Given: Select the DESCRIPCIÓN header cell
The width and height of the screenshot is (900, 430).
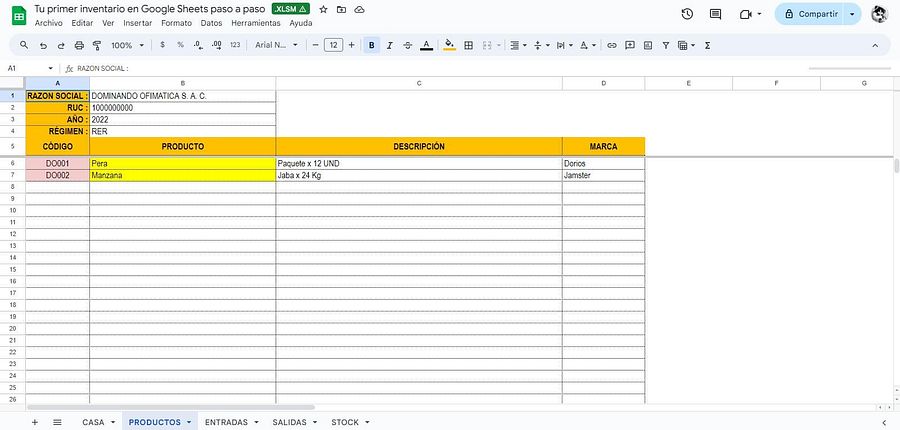Looking at the screenshot, I should pyautogui.click(x=419, y=146).
